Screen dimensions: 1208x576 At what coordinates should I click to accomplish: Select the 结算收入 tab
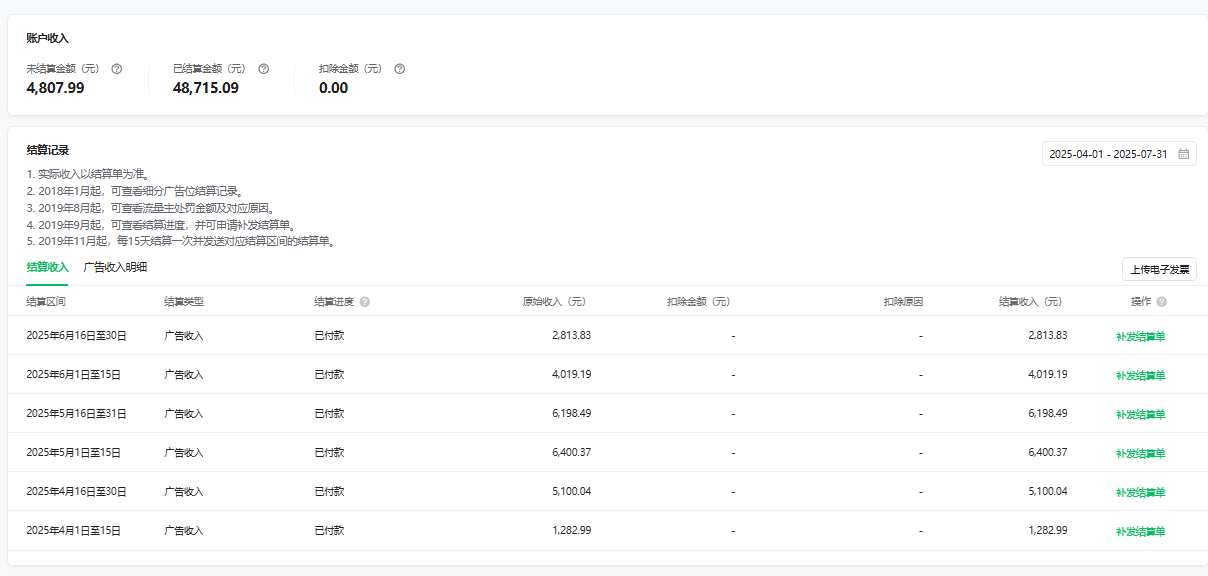coord(47,267)
